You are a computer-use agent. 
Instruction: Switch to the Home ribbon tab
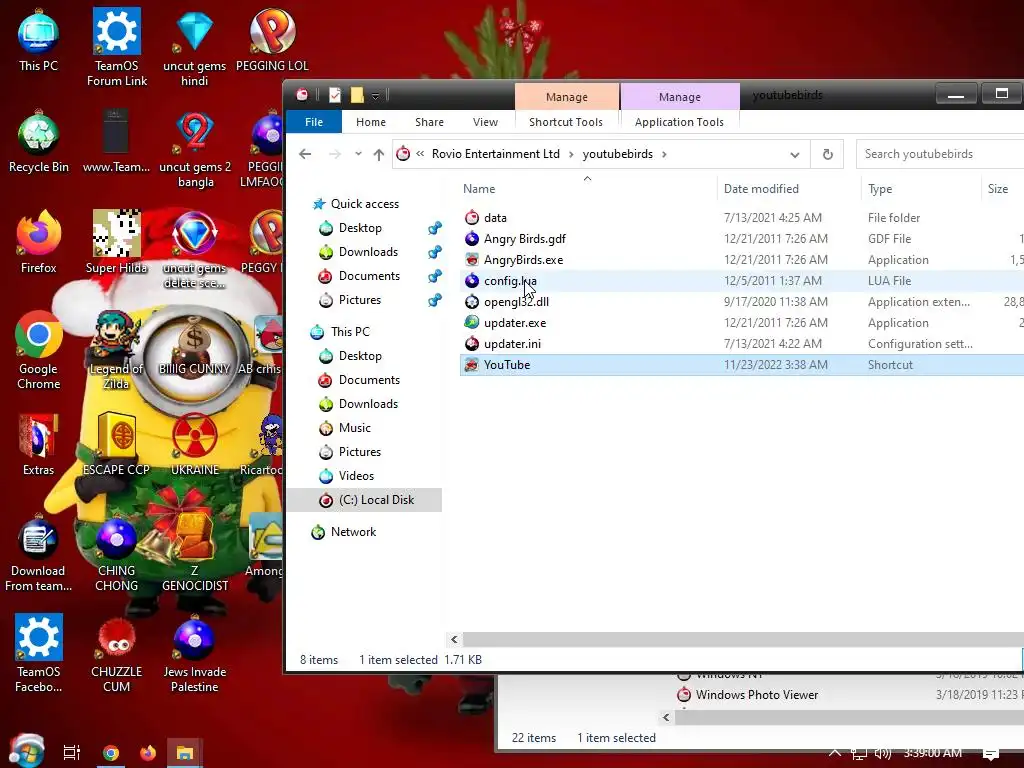coord(371,122)
